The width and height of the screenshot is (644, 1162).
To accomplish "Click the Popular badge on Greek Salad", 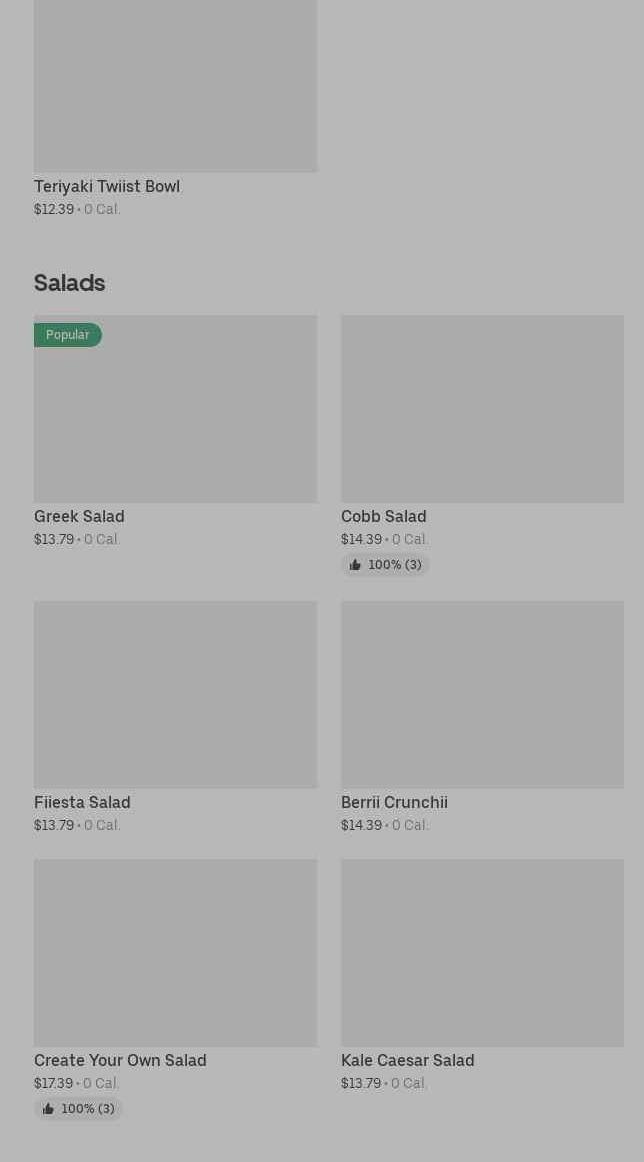I will (68, 335).
